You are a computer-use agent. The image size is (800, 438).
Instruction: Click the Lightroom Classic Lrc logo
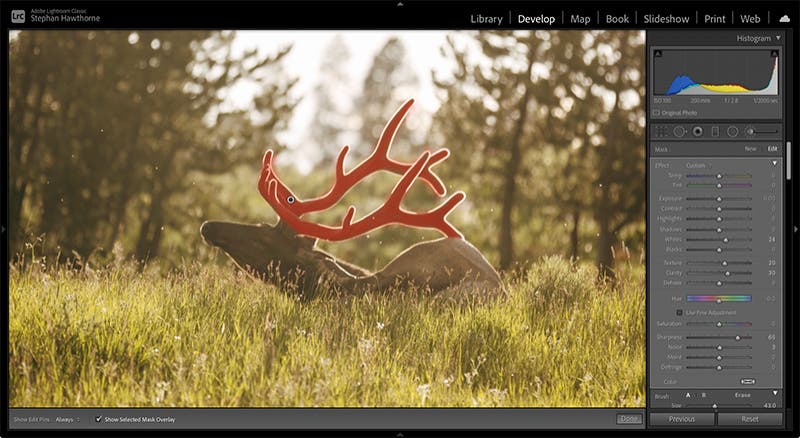(18, 17)
